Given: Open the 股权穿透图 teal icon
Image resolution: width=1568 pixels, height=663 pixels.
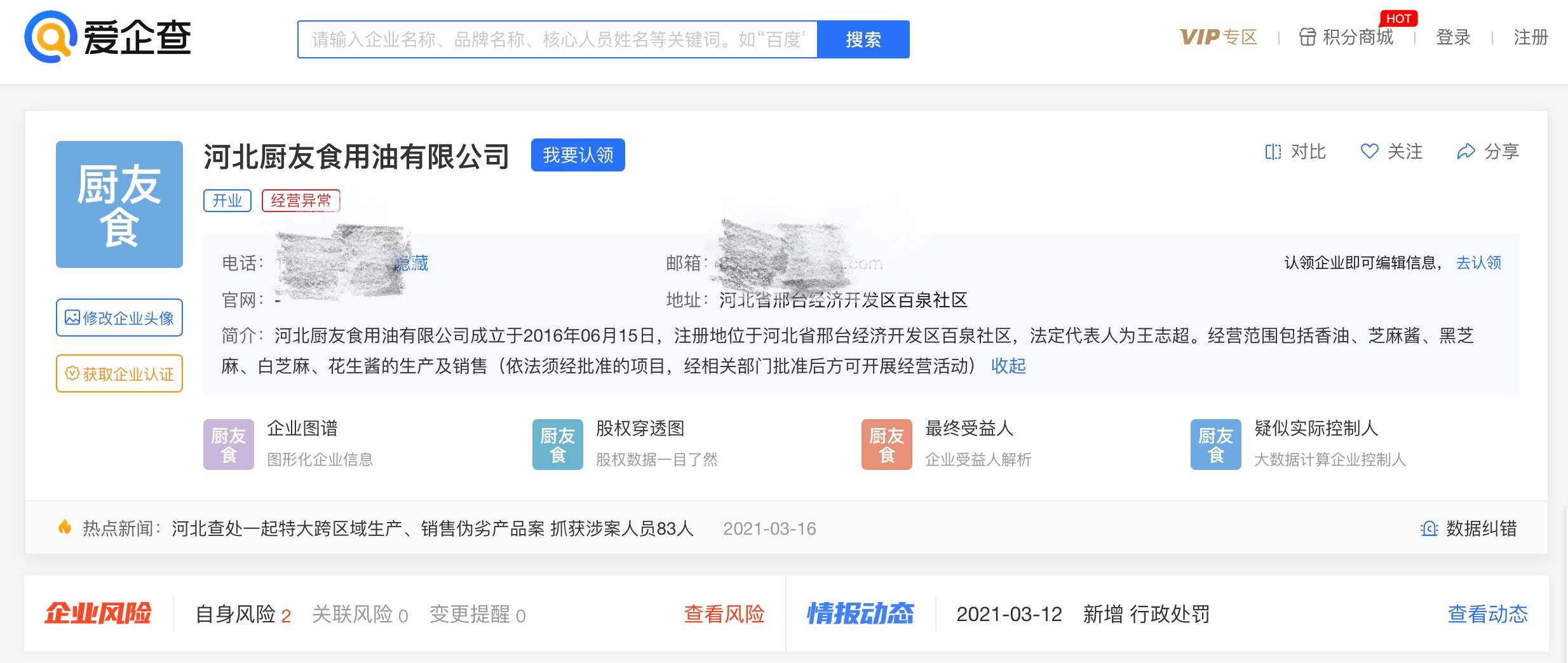Looking at the screenshot, I should point(557,445).
